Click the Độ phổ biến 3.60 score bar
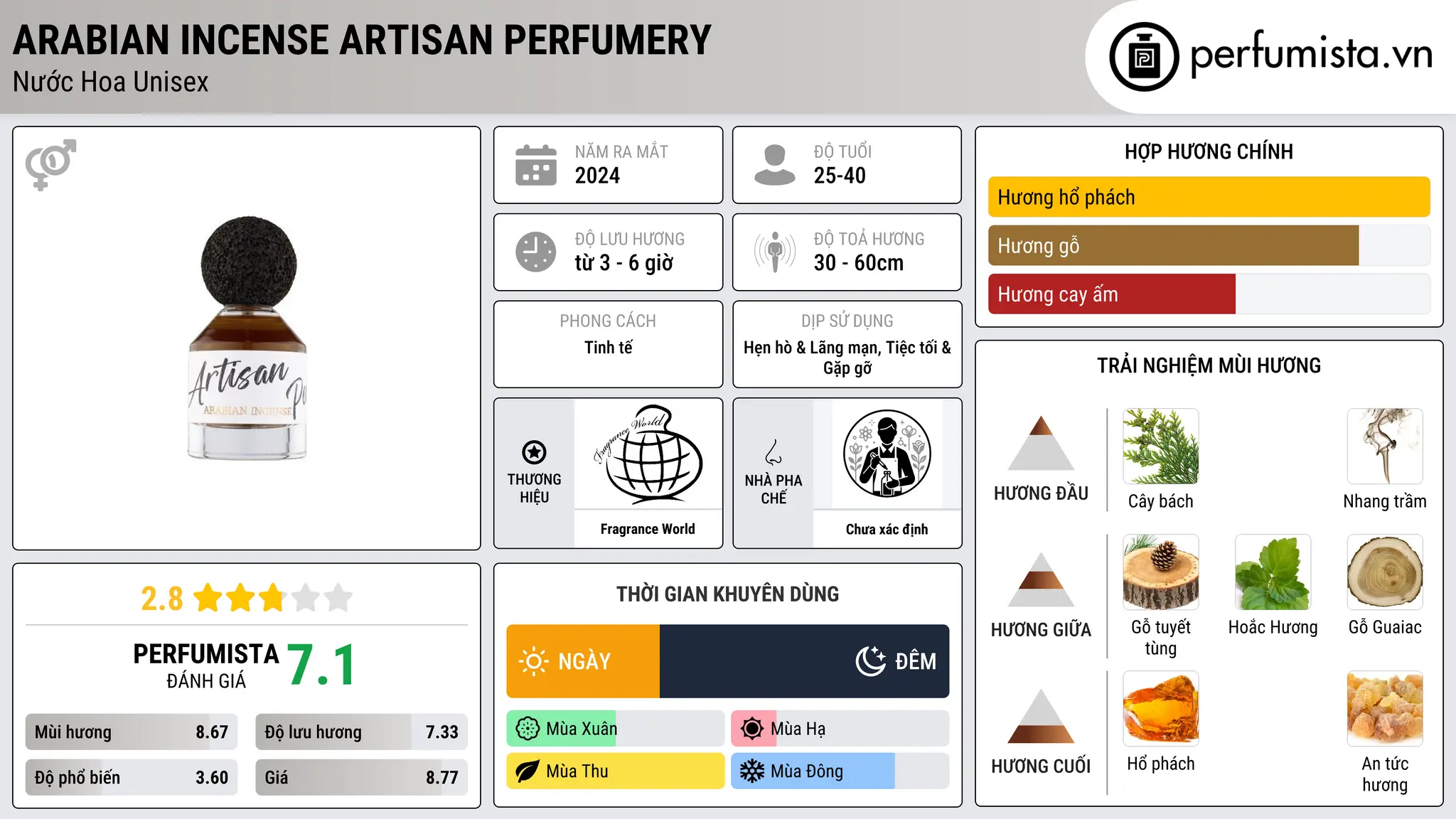The width and height of the screenshot is (1456, 819). click(132, 777)
